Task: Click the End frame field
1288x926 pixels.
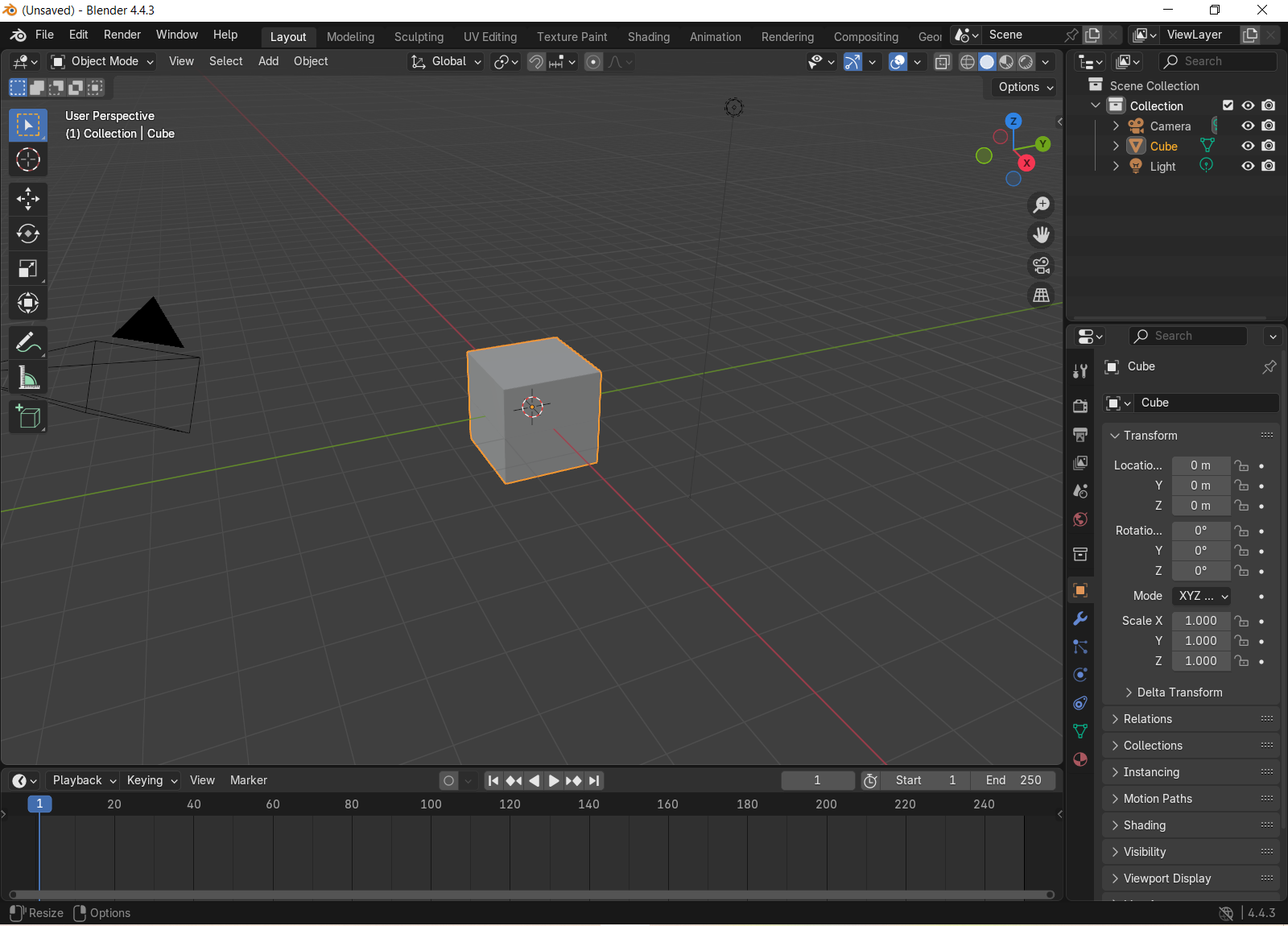Action: pyautogui.click(x=1013, y=780)
